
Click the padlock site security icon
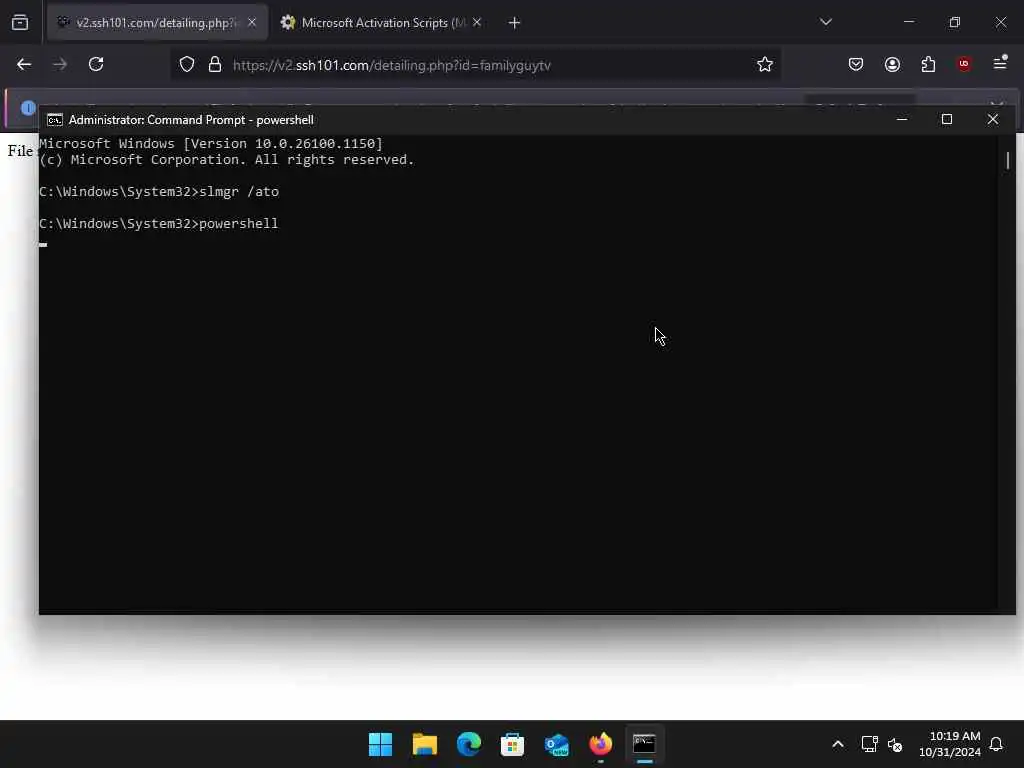214,65
